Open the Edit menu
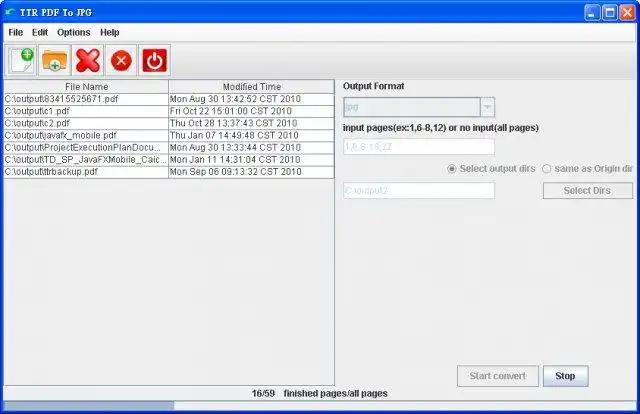The height and width of the screenshot is (414, 640). click(40, 32)
